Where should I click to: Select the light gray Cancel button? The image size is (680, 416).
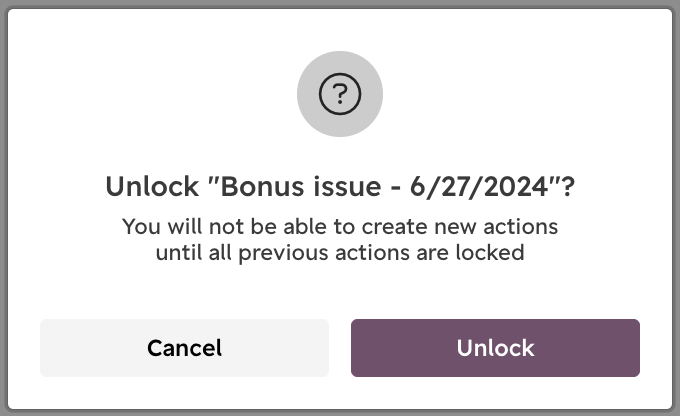click(x=184, y=348)
